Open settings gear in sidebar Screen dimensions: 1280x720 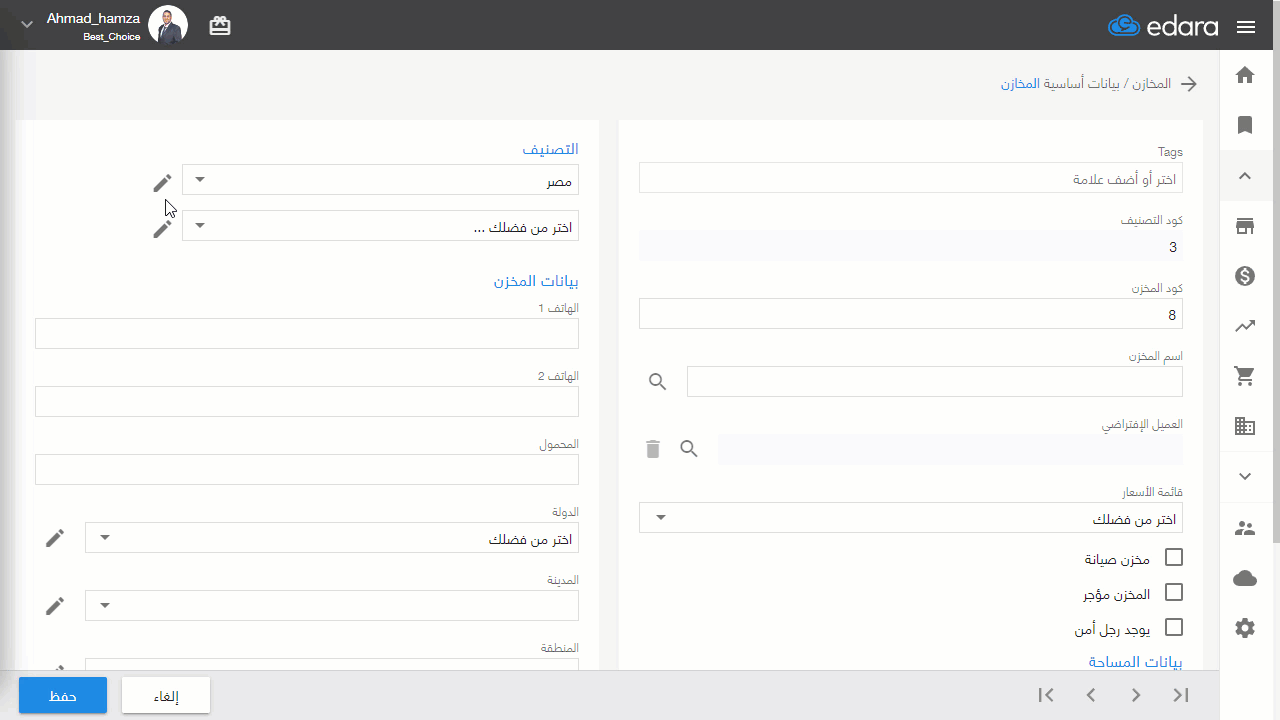tap(1245, 628)
